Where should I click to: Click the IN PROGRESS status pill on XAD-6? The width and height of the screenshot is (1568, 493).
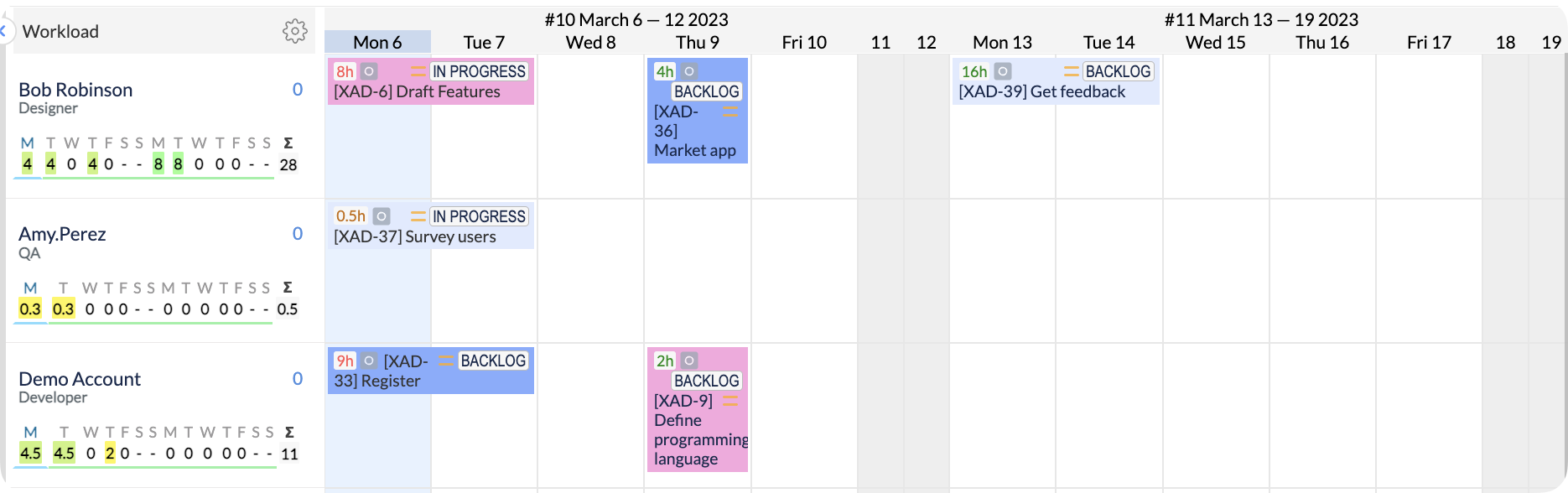point(478,71)
